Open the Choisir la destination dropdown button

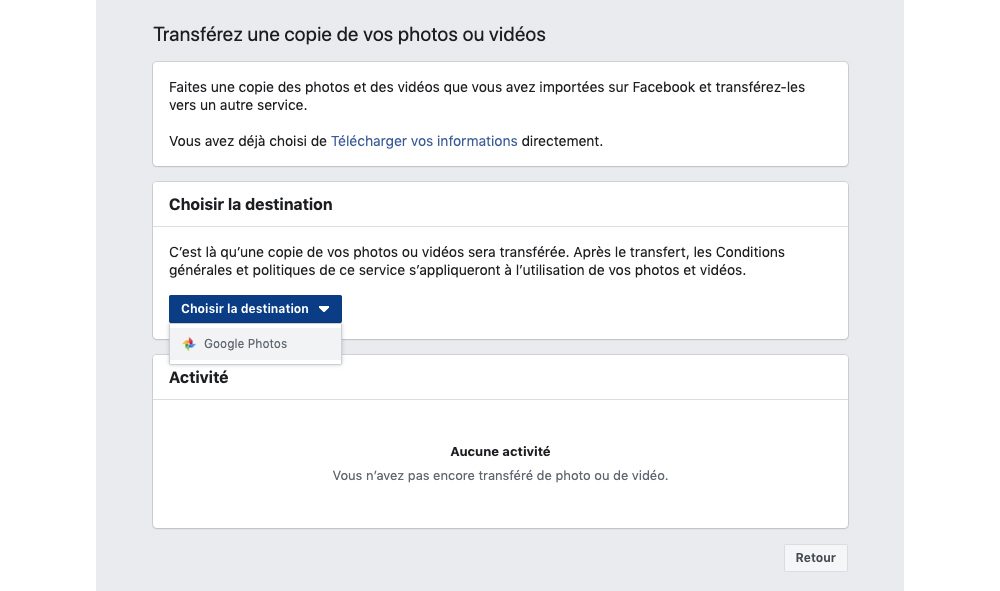[x=255, y=309]
